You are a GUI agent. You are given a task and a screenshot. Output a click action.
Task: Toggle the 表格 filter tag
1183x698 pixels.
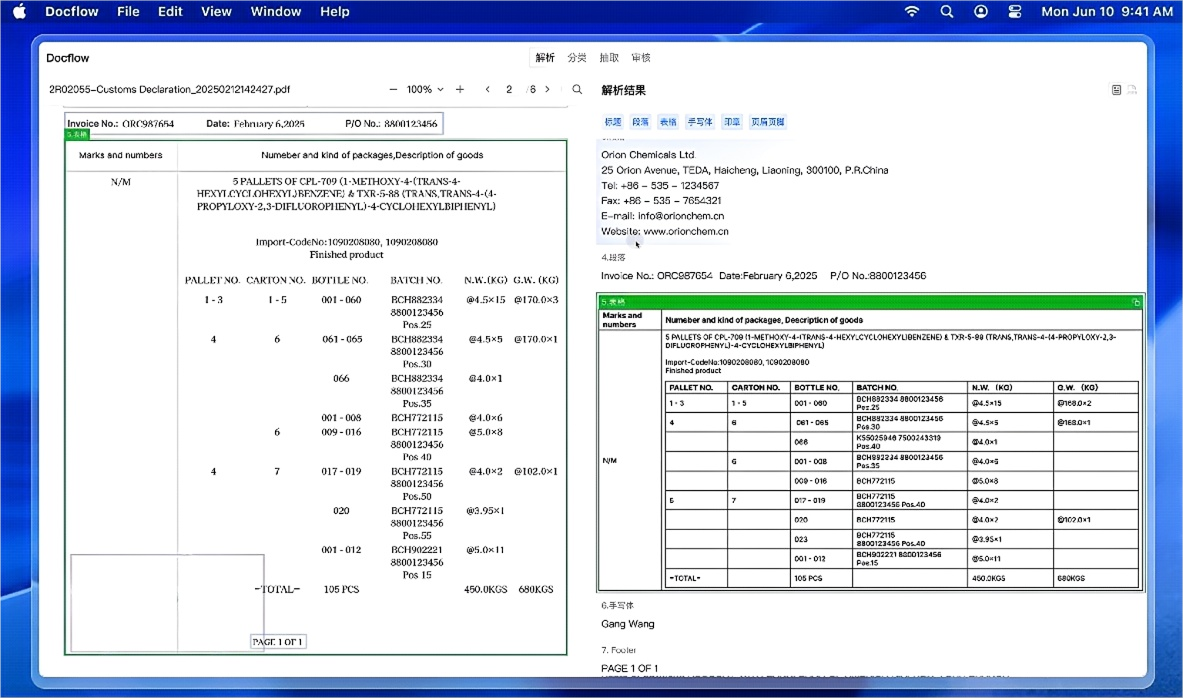pyautogui.click(x=668, y=122)
